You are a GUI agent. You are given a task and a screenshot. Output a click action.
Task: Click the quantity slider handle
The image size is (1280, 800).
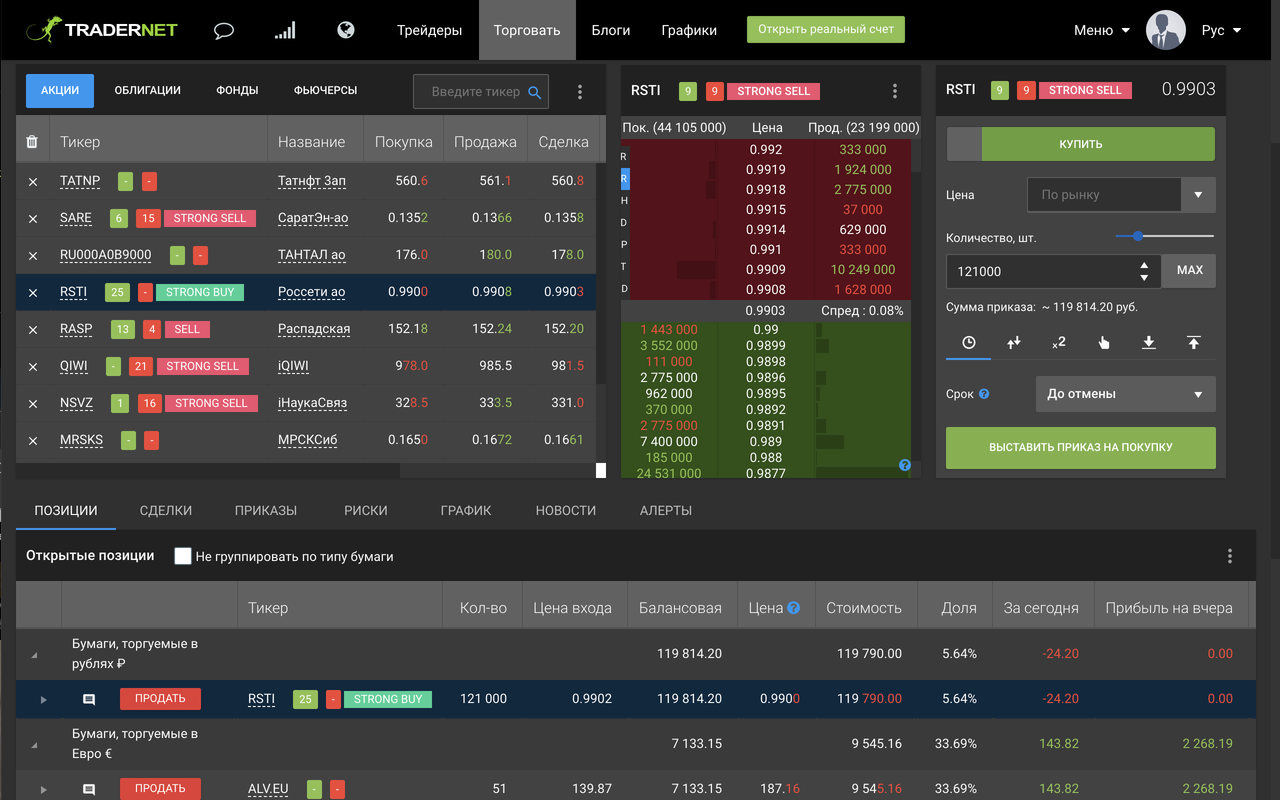click(x=1138, y=236)
